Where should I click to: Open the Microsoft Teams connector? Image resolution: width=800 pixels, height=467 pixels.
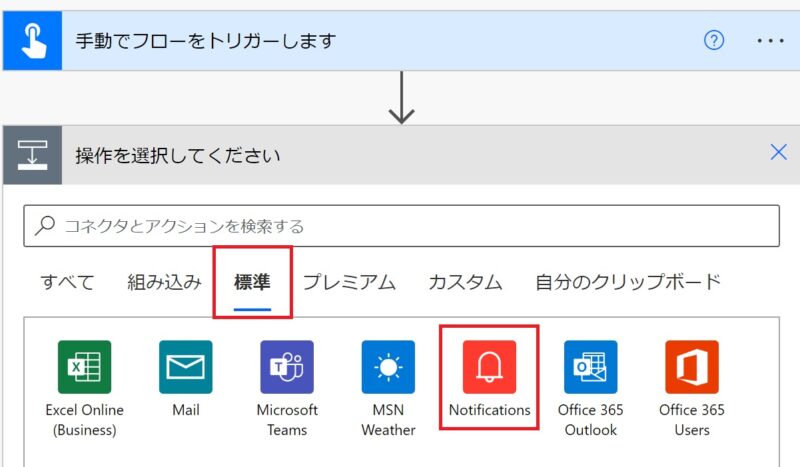[287, 367]
